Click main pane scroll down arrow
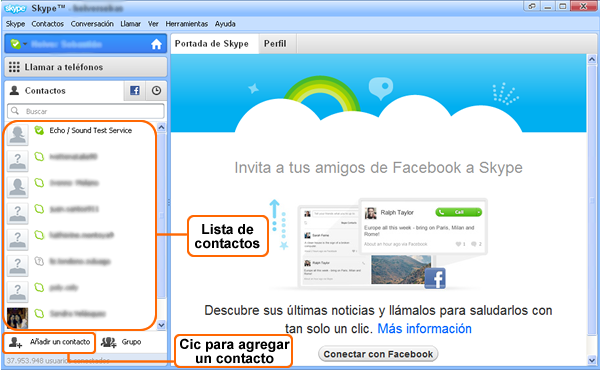Viewport: 600px width, 370px height. 592,360
